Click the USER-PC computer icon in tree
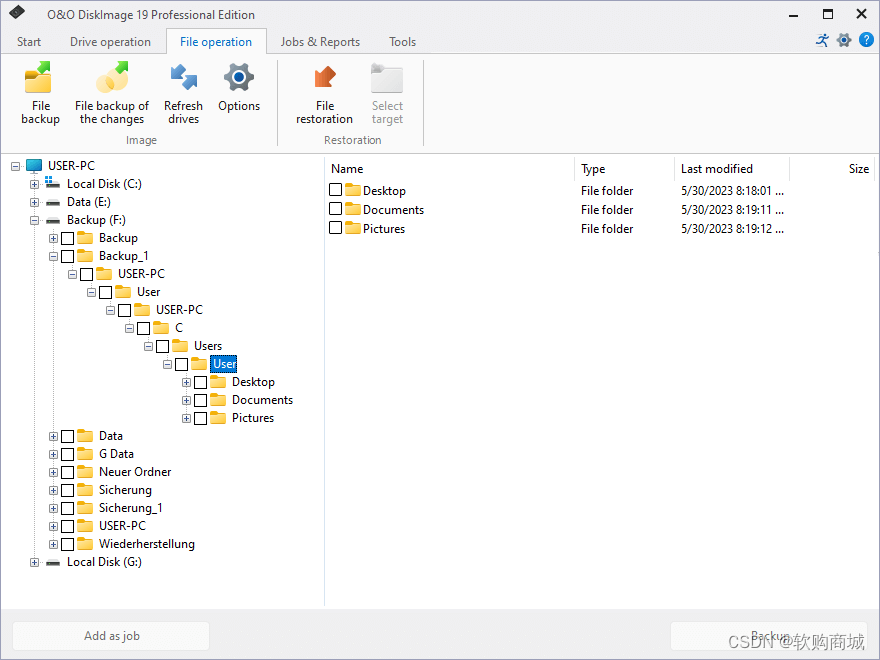Viewport: 880px width, 660px height. [34, 166]
